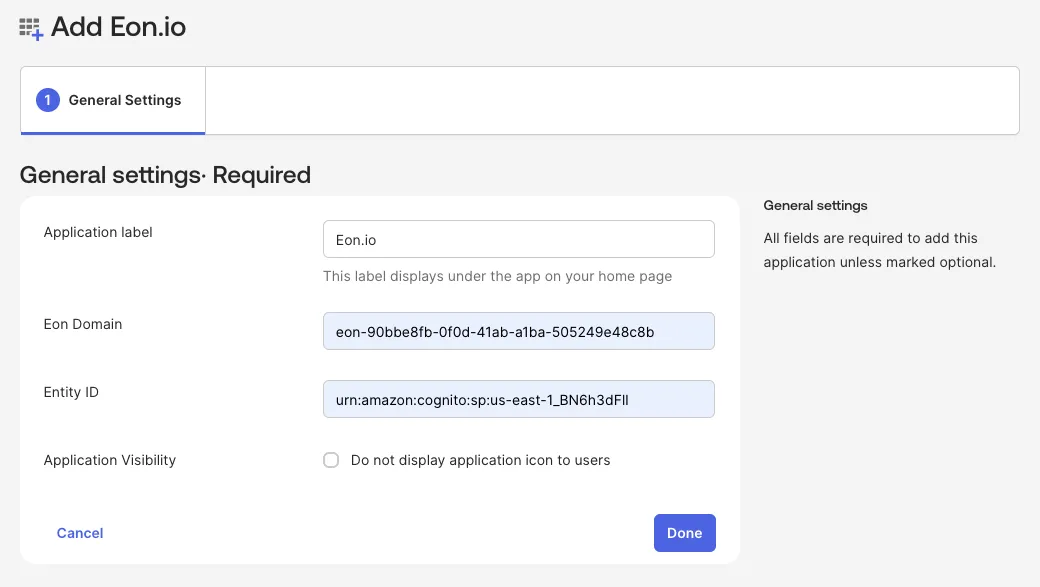Click the Application label field name text
The width and height of the screenshot is (1040, 587).
pyautogui.click(x=98, y=232)
